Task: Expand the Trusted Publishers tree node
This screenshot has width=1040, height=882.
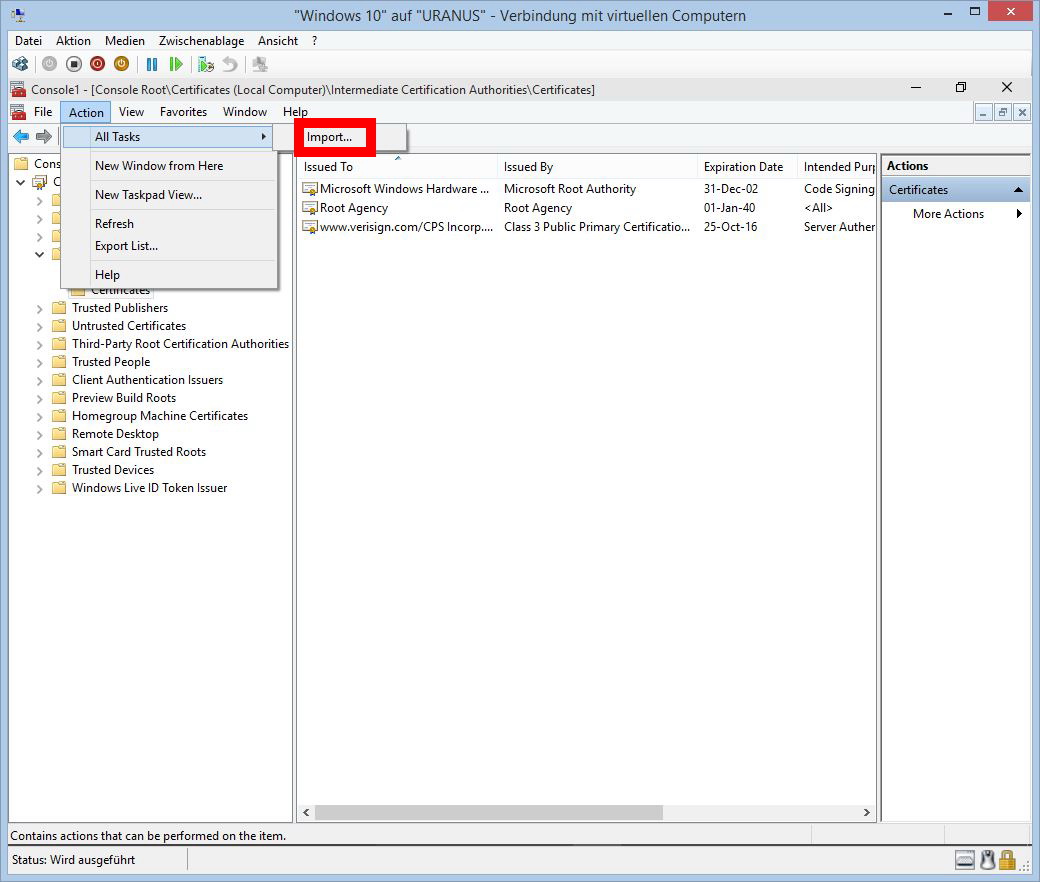Action: tap(40, 309)
